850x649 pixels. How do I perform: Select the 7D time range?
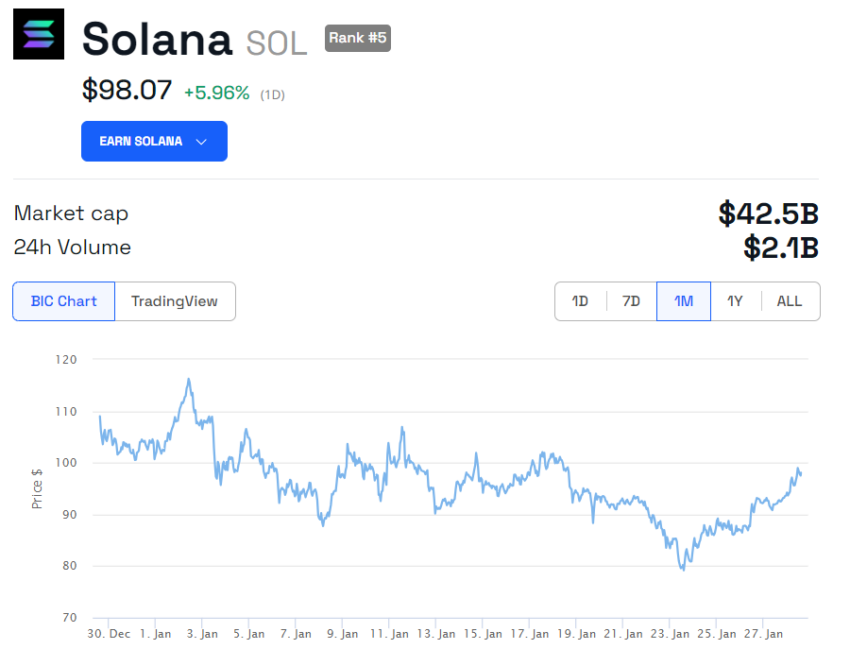coord(631,301)
